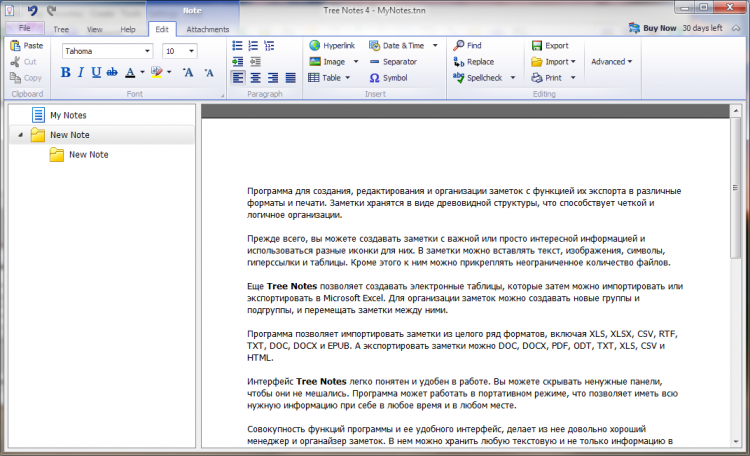Increase font size with the grow icon
The height and width of the screenshot is (456, 750).
coord(188,72)
